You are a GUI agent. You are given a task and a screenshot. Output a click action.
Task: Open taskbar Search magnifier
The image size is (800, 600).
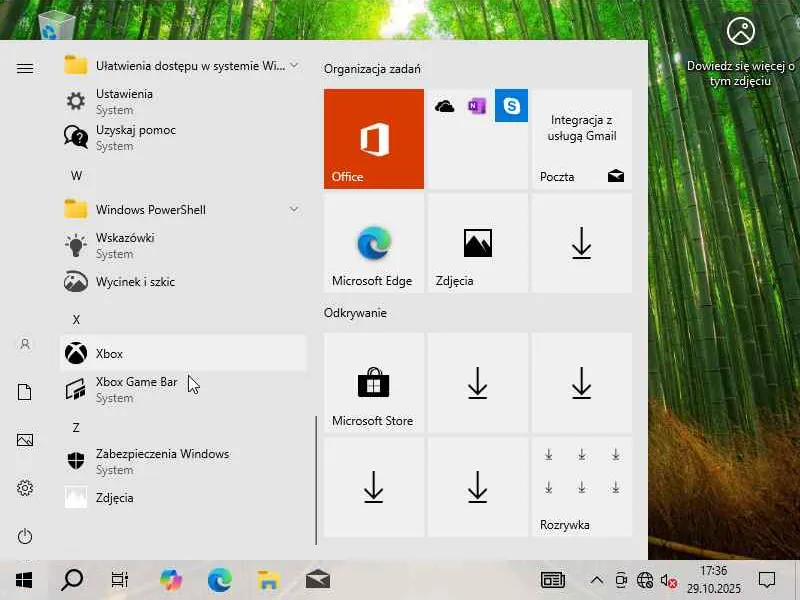coord(72,580)
